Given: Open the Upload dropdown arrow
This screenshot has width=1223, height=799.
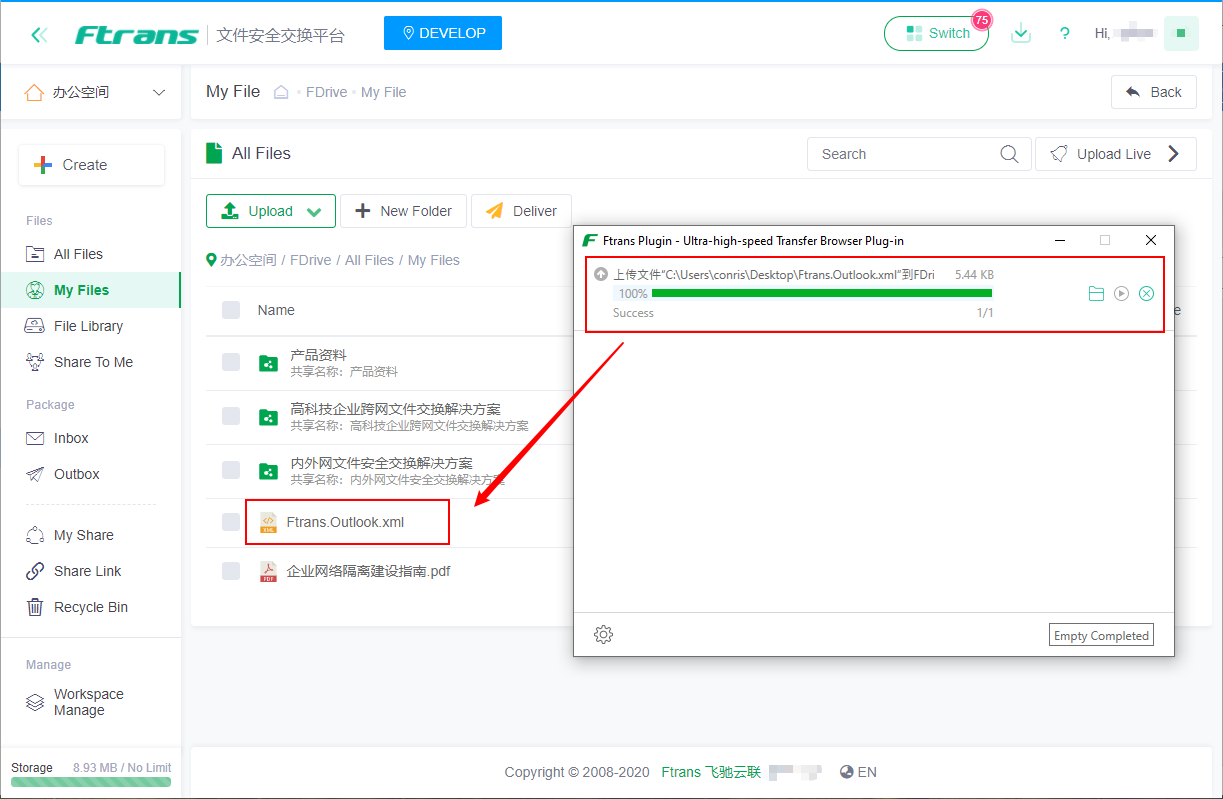Looking at the screenshot, I should tap(314, 212).
